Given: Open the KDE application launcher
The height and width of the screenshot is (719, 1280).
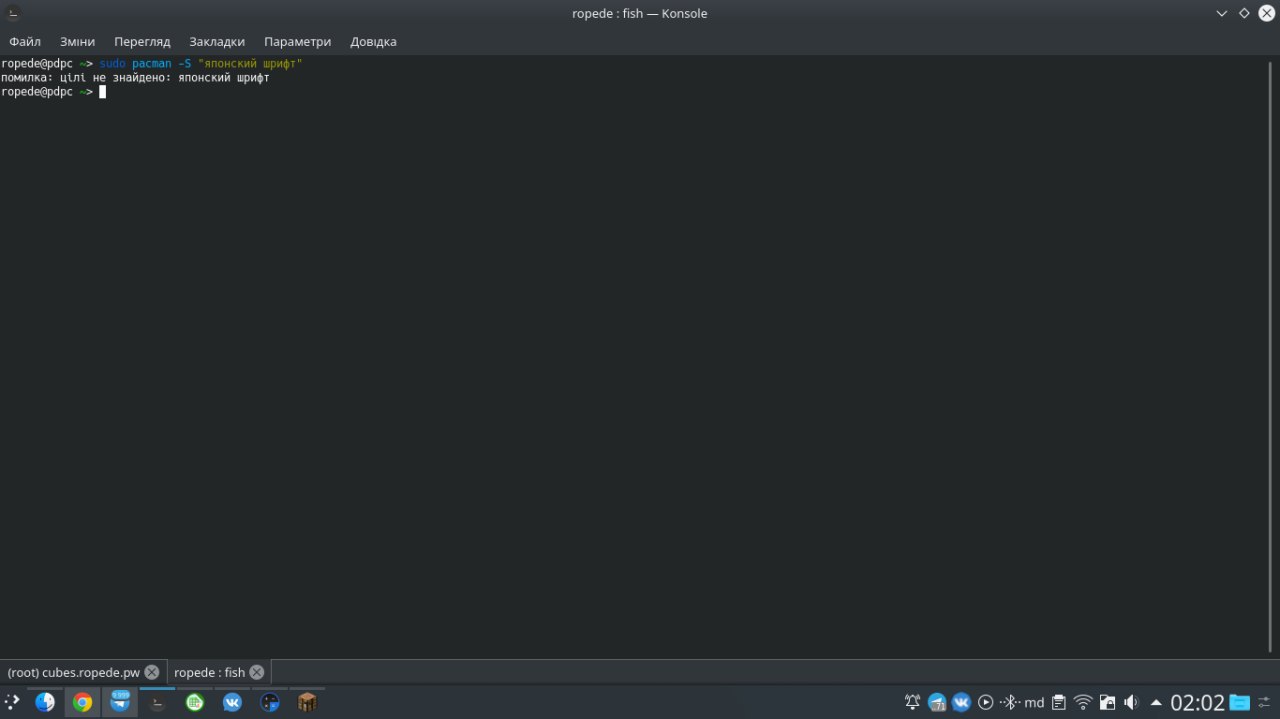Looking at the screenshot, I should [x=12, y=702].
